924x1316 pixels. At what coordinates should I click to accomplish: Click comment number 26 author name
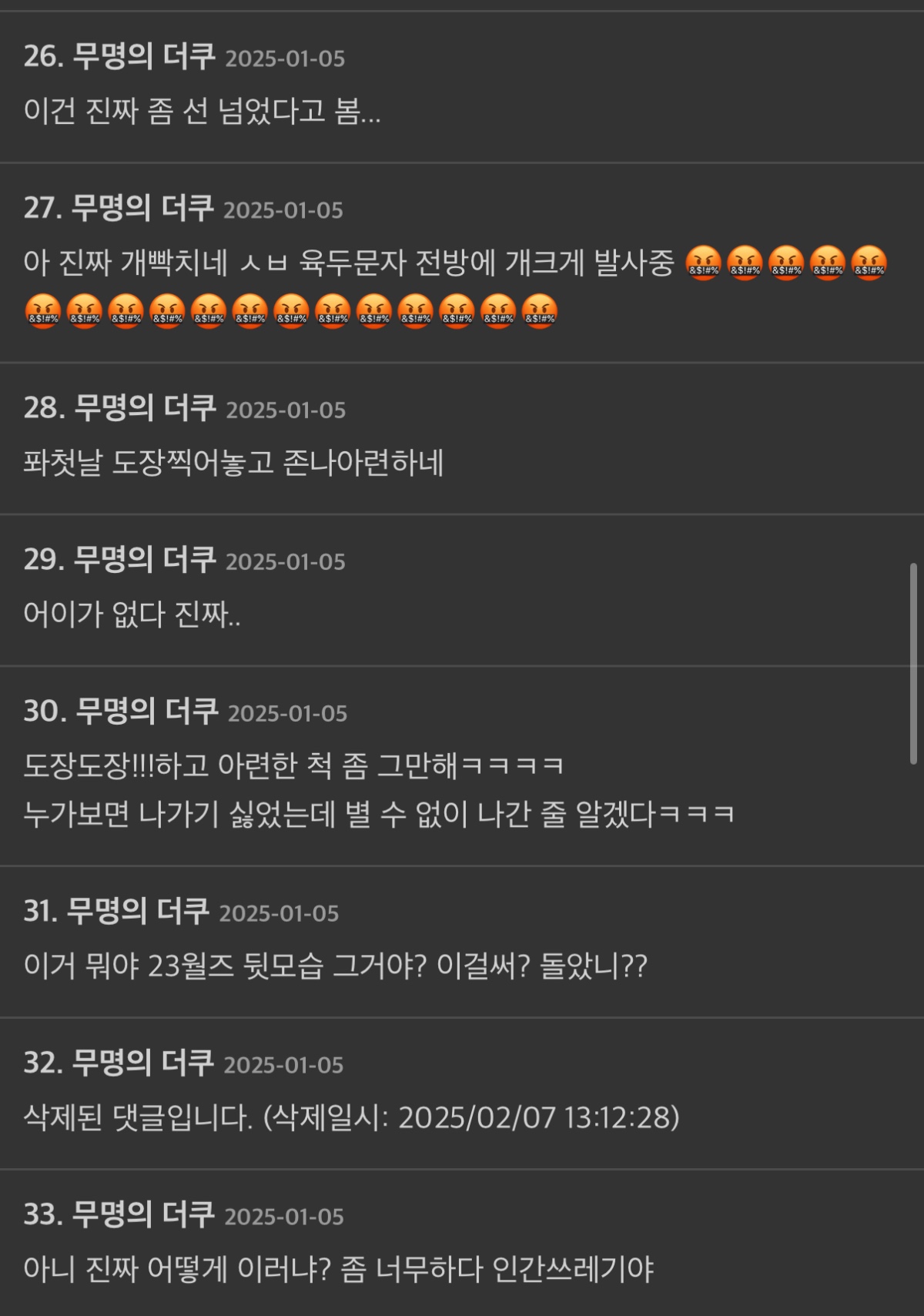tap(144, 57)
